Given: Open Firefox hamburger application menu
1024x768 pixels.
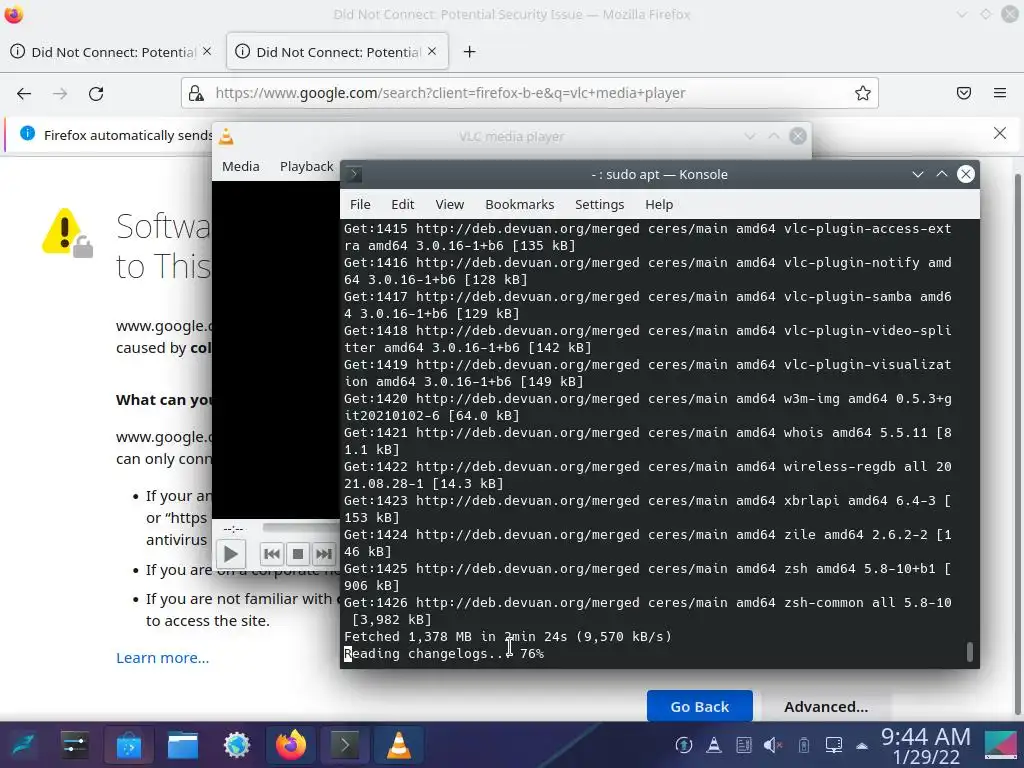Looking at the screenshot, I should [x=1000, y=93].
